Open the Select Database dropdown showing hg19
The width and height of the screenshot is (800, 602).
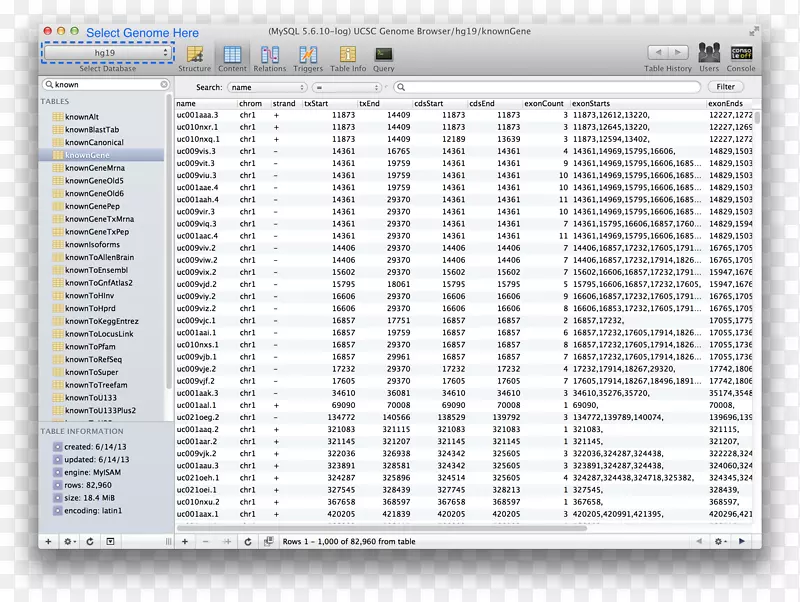(107, 53)
